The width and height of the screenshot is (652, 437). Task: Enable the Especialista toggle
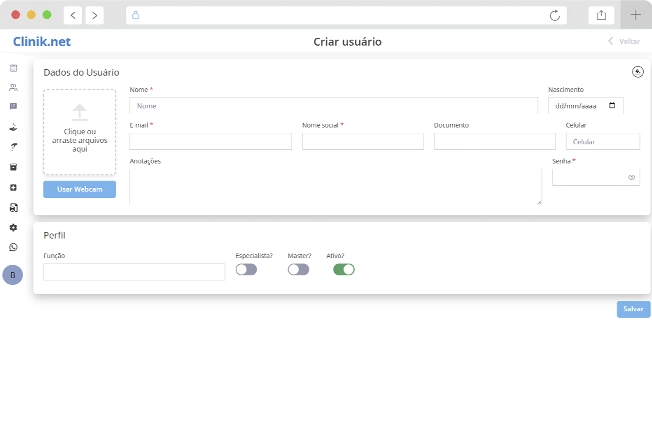tap(246, 269)
